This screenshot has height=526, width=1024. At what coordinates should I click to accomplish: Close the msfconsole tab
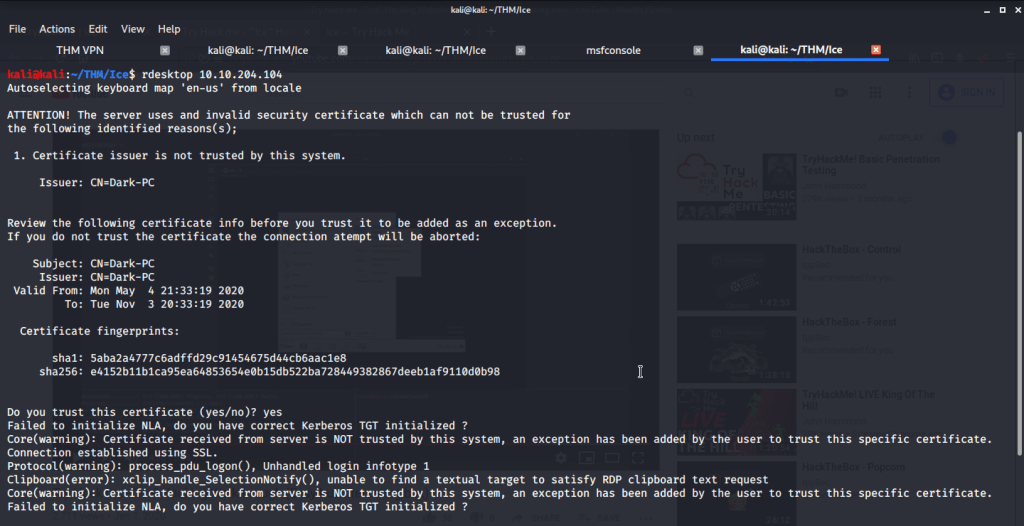pos(698,50)
